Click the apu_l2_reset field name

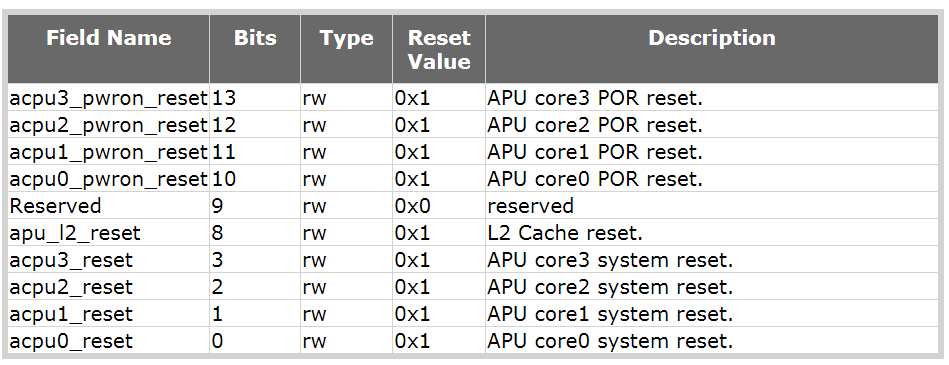[x=75, y=233]
